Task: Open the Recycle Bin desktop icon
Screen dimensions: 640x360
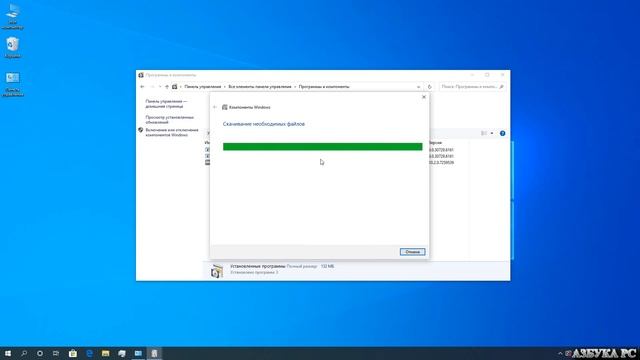Action: point(13,47)
